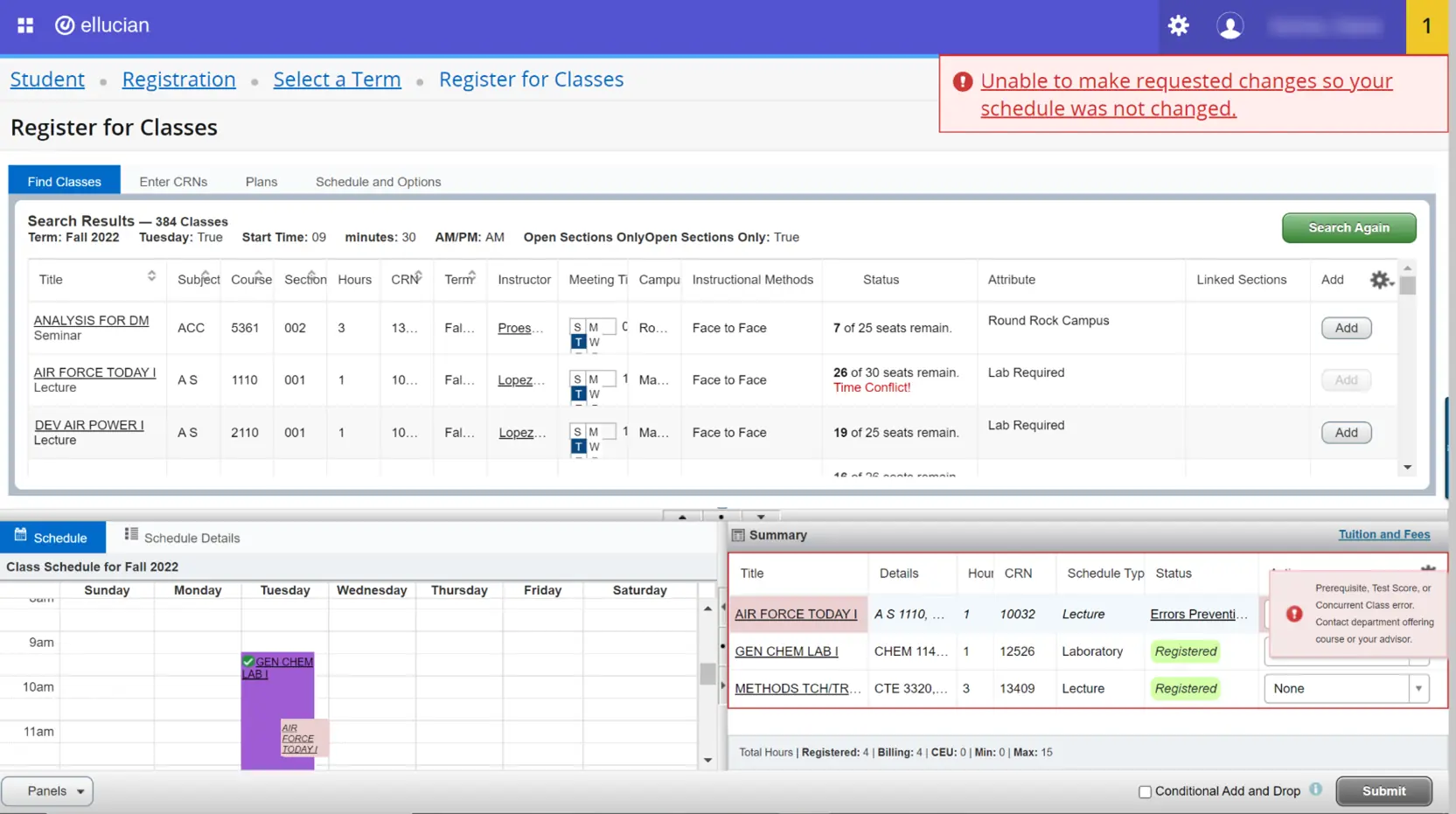The width and height of the screenshot is (1456, 814).
Task: Click the Ellucian logo
Action: click(102, 25)
